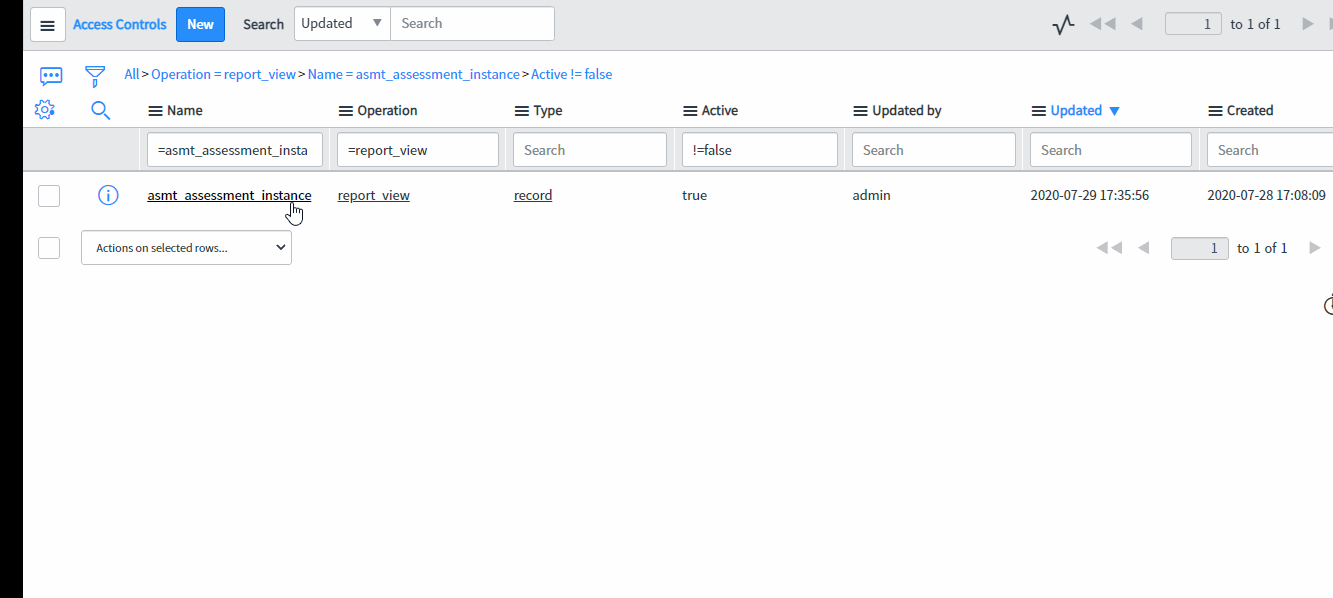Click inside the page number input box
The height and width of the screenshot is (598, 1333).
(1193, 23)
